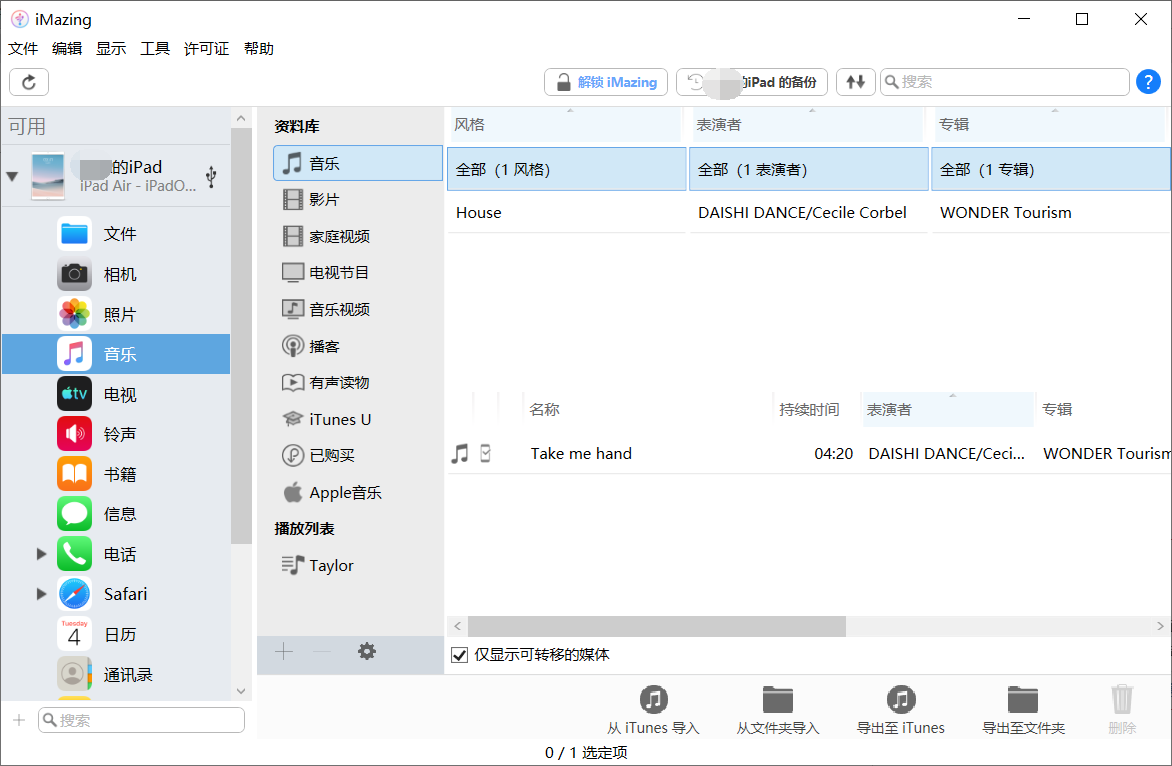
Task: Select 电视节目 in the library
Action: pyautogui.click(x=358, y=273)
